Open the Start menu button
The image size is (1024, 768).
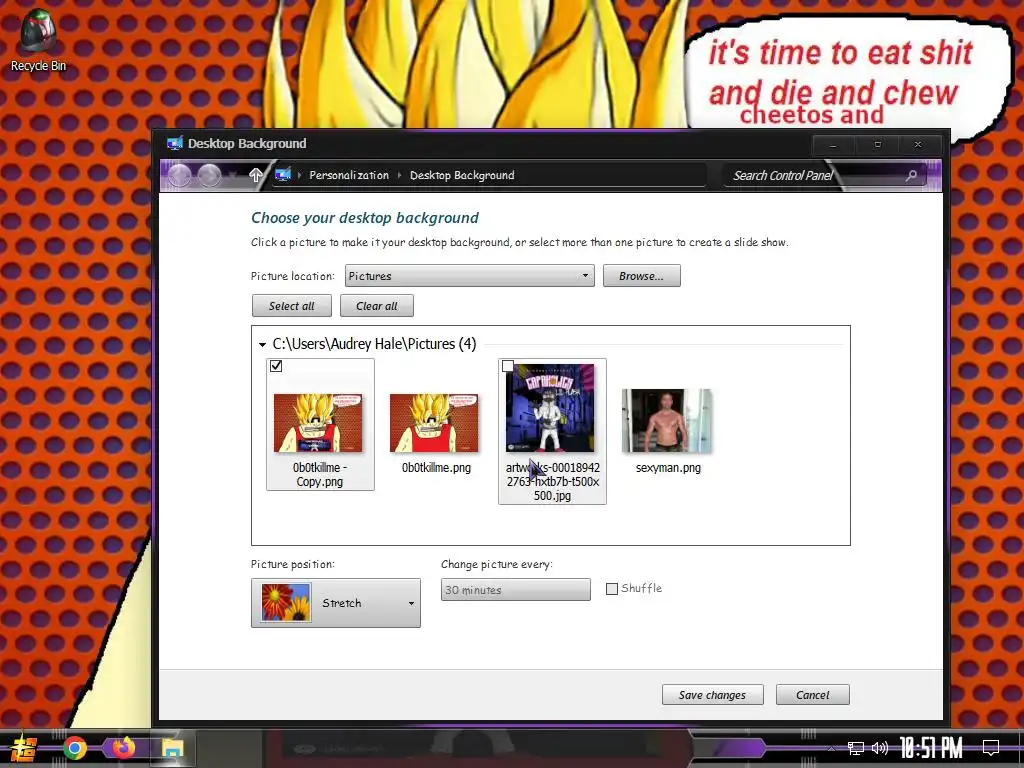pos(23,748)
